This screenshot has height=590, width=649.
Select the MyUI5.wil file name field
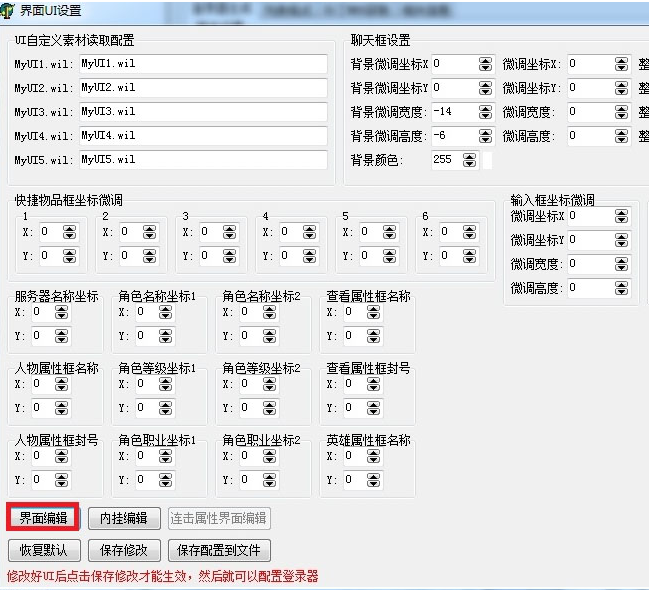pyautogui.click(x=202, y=160)
